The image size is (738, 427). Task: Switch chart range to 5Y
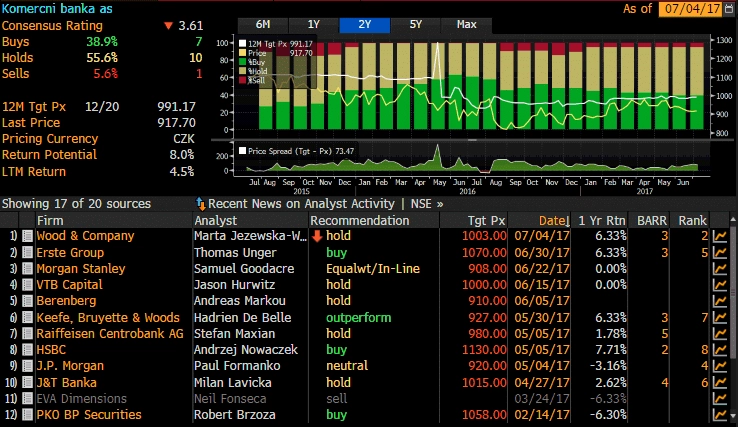(416, 25)
